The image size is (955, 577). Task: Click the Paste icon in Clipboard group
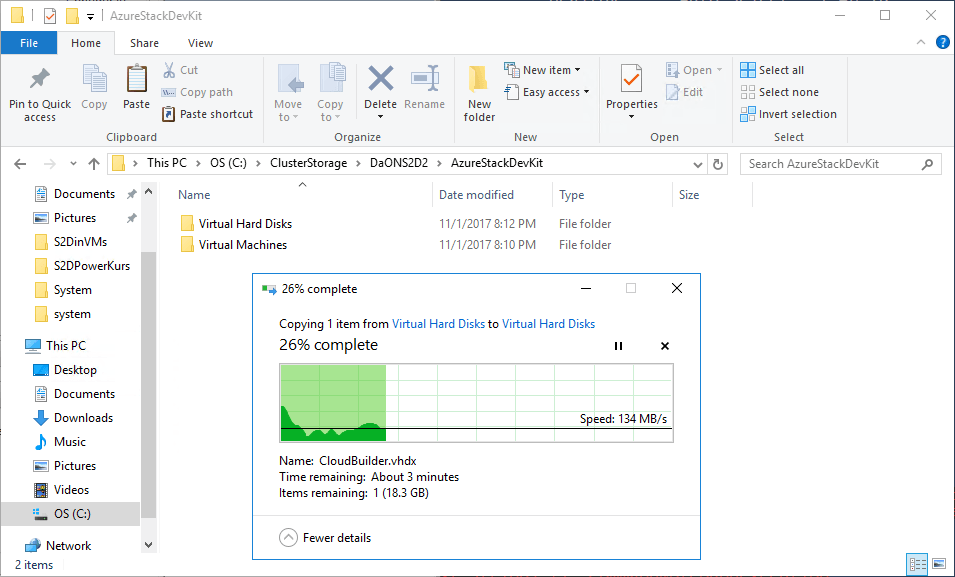(x=136, y=86)
